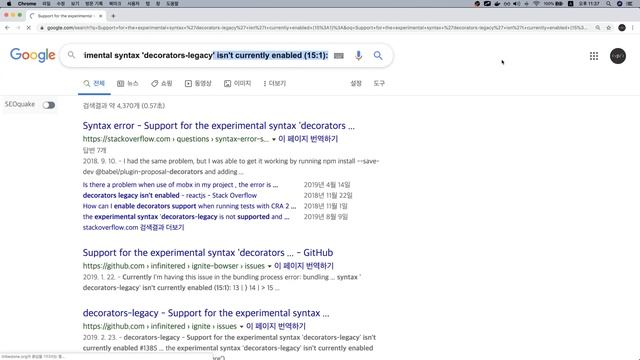Switch to the 뉴스 (News) tab
Screen dimensions: 640x360
[x=128, y=83]
